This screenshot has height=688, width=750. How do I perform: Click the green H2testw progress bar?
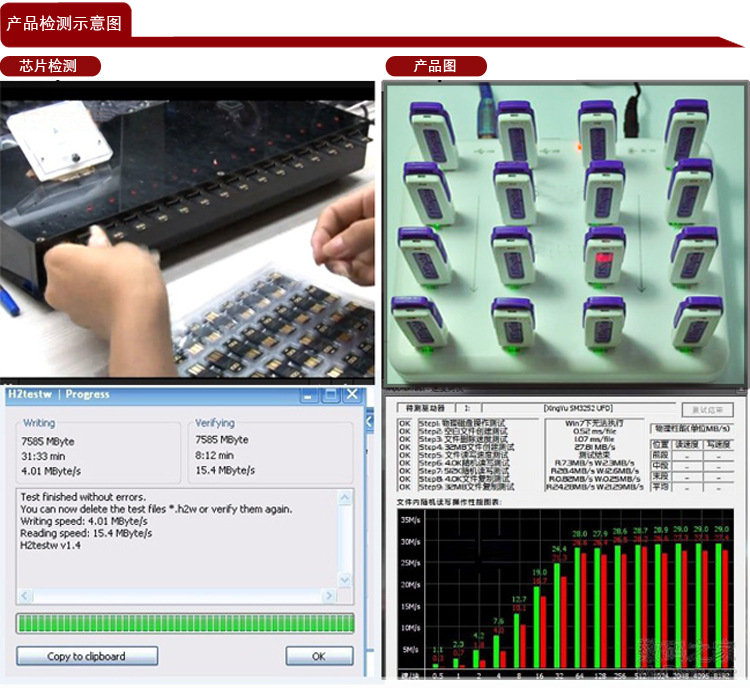[x=185, y=623]
